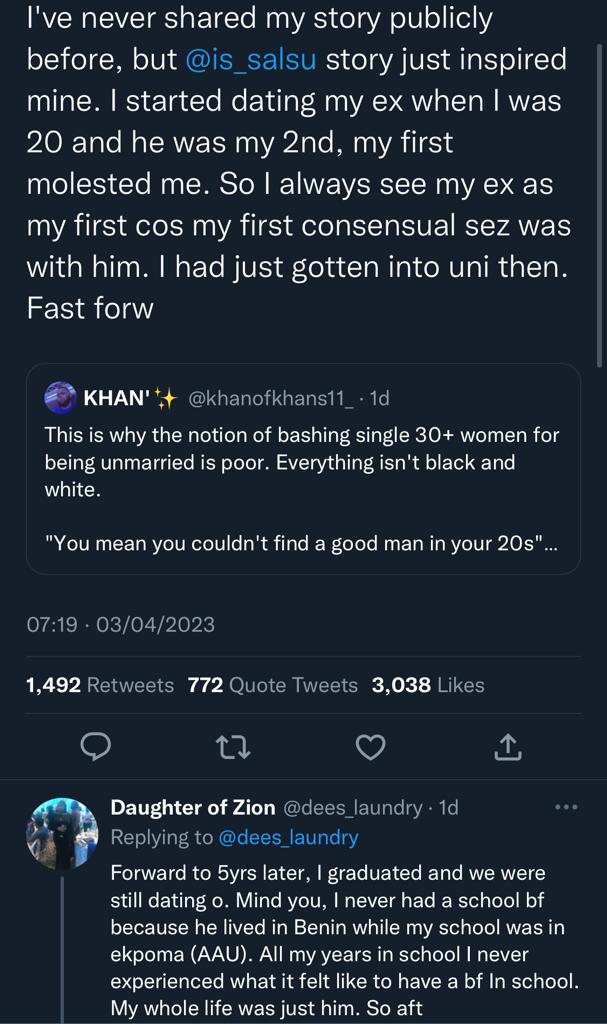Tap the KHAN display name in the quote
The image size is (607, 1024).
pos(117,398)
